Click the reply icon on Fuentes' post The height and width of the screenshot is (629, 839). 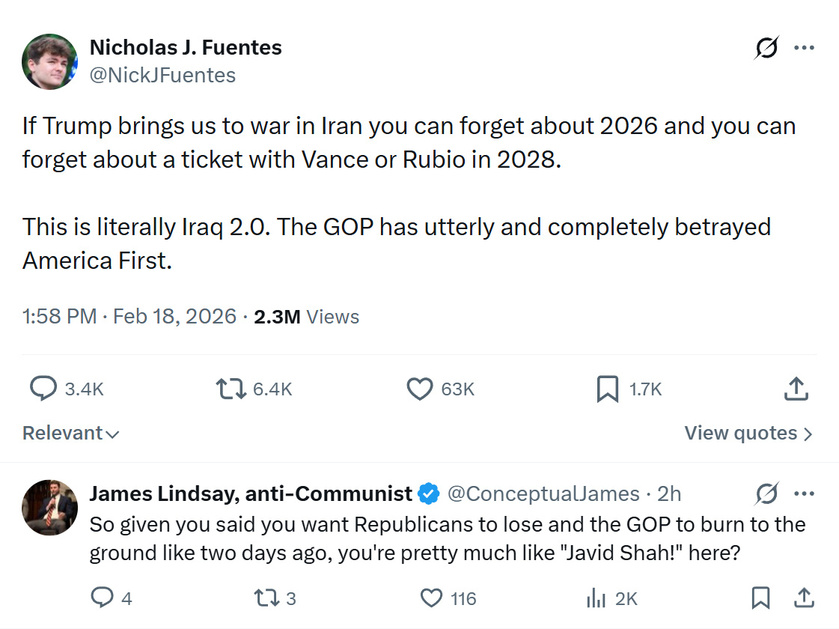point(42,389)
